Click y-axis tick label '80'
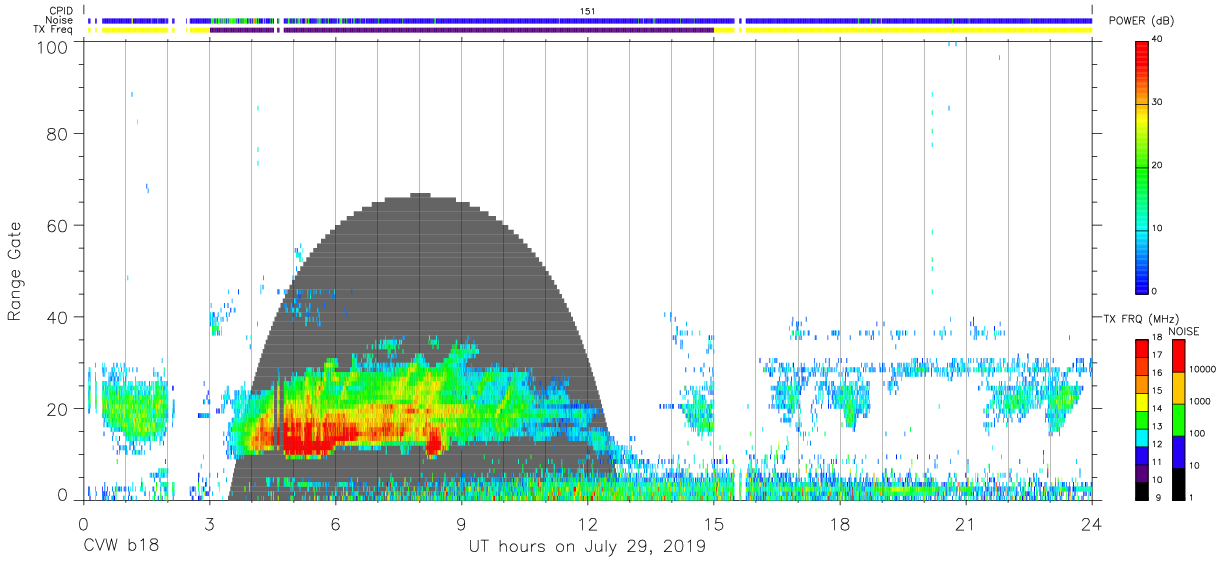 coord(58,134)
